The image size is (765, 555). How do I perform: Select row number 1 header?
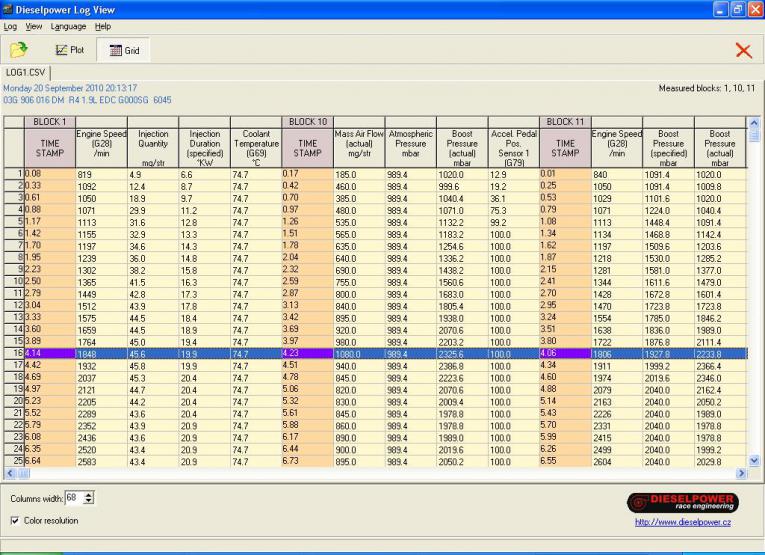point(14,174)
